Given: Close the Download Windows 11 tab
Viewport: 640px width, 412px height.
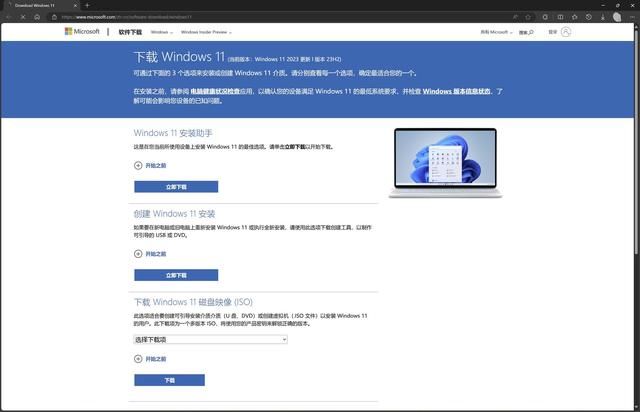Looking at the screenshot, I should [75, 5].
